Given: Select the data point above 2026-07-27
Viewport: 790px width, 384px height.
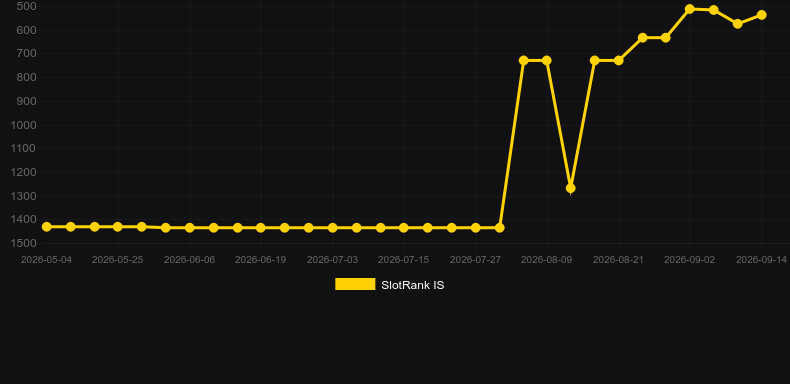Looking at the screenshot, I should pos(475,228).
